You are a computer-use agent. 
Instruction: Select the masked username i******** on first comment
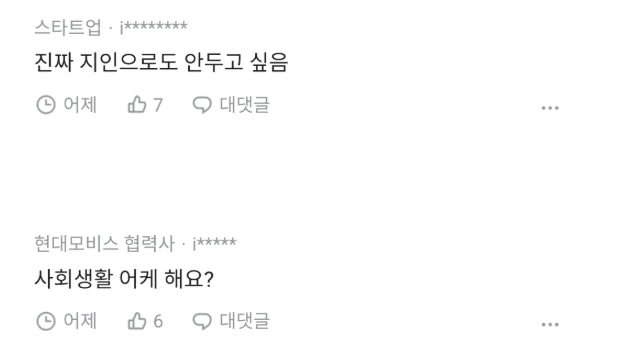pyautogui.click(x=153, y=27)
